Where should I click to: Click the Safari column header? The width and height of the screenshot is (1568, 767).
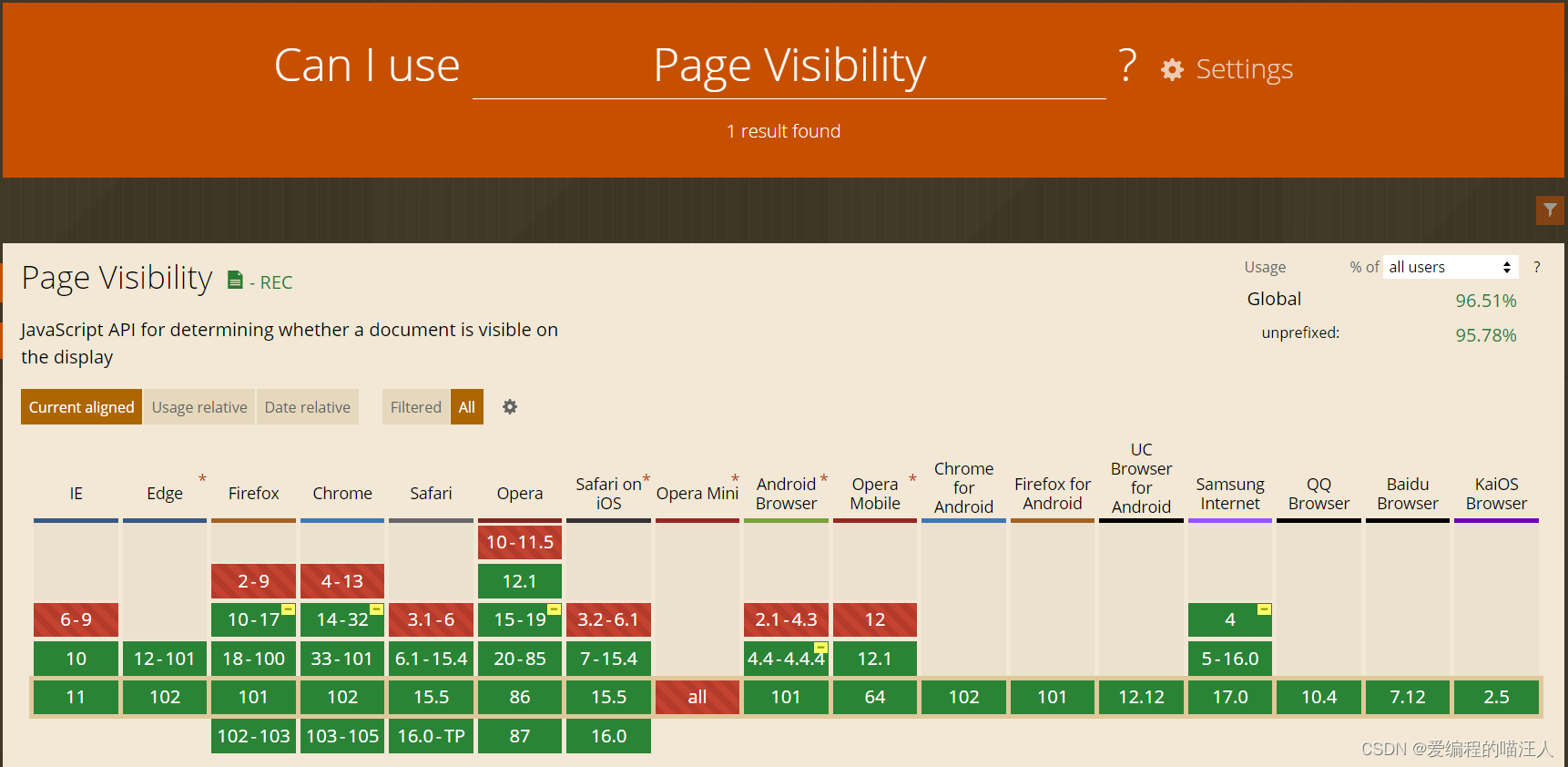point(431,493)
